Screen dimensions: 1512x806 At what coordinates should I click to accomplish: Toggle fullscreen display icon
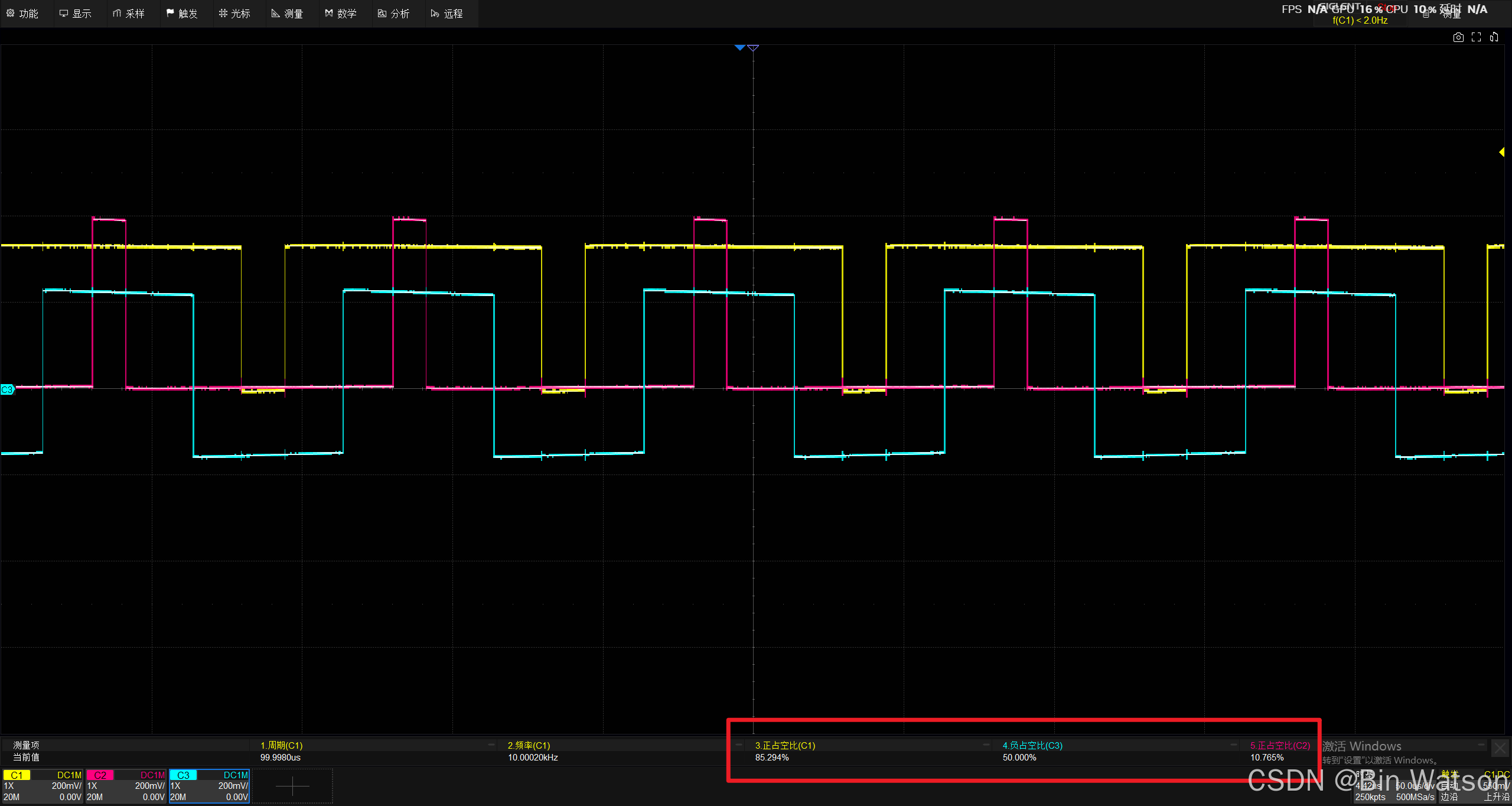pos(1476,37)
